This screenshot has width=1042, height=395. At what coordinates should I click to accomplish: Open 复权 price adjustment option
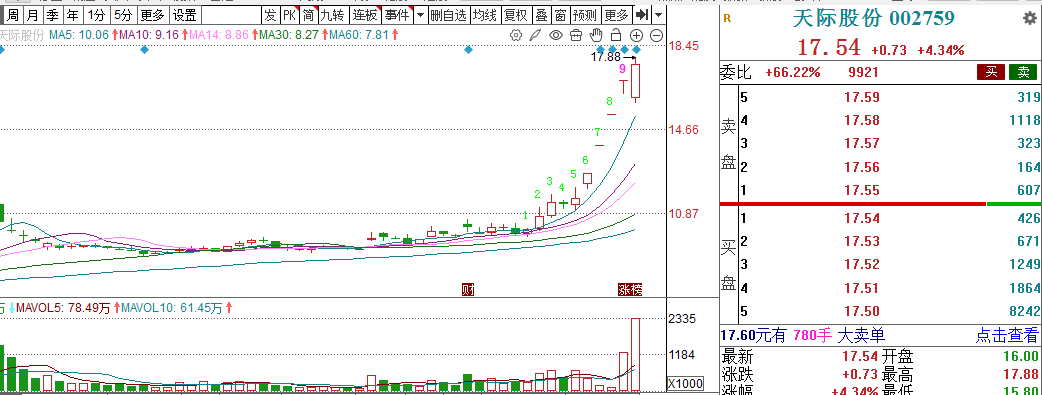(x=516, y=14)
